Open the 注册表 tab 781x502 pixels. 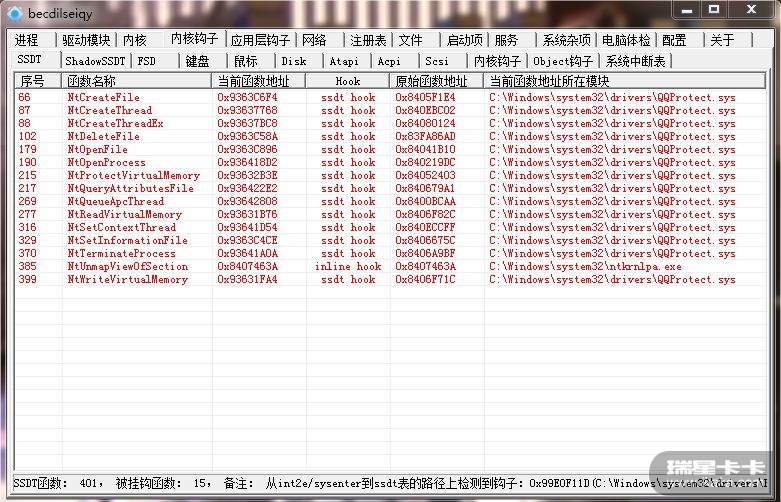tap(368, 40)
